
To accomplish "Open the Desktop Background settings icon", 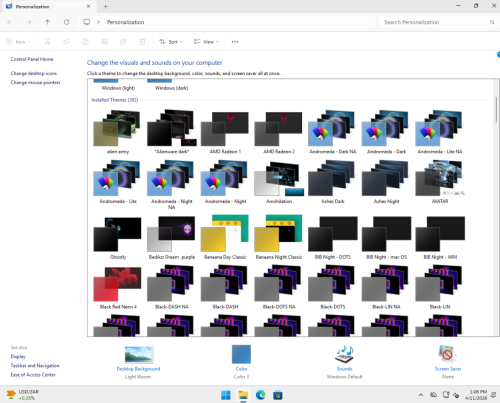I will coord(138,354).
